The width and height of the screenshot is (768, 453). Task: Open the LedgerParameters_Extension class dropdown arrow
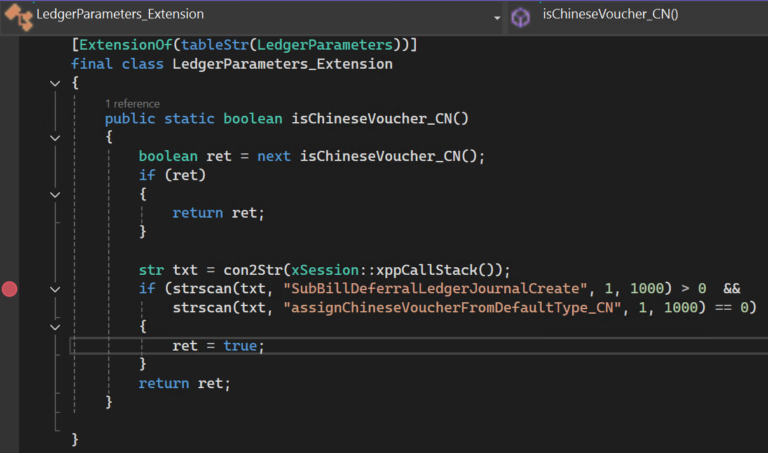(497, 17)
